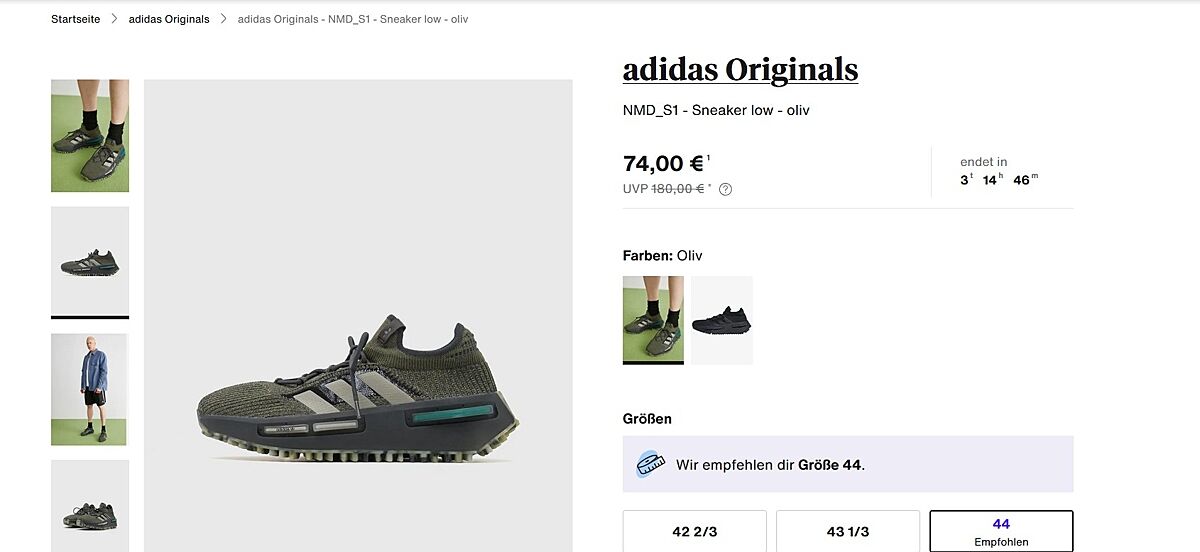1200x552 pixels.
Task: Go to adidas Originals breadcrumb link
Action: tap(169, 20)
